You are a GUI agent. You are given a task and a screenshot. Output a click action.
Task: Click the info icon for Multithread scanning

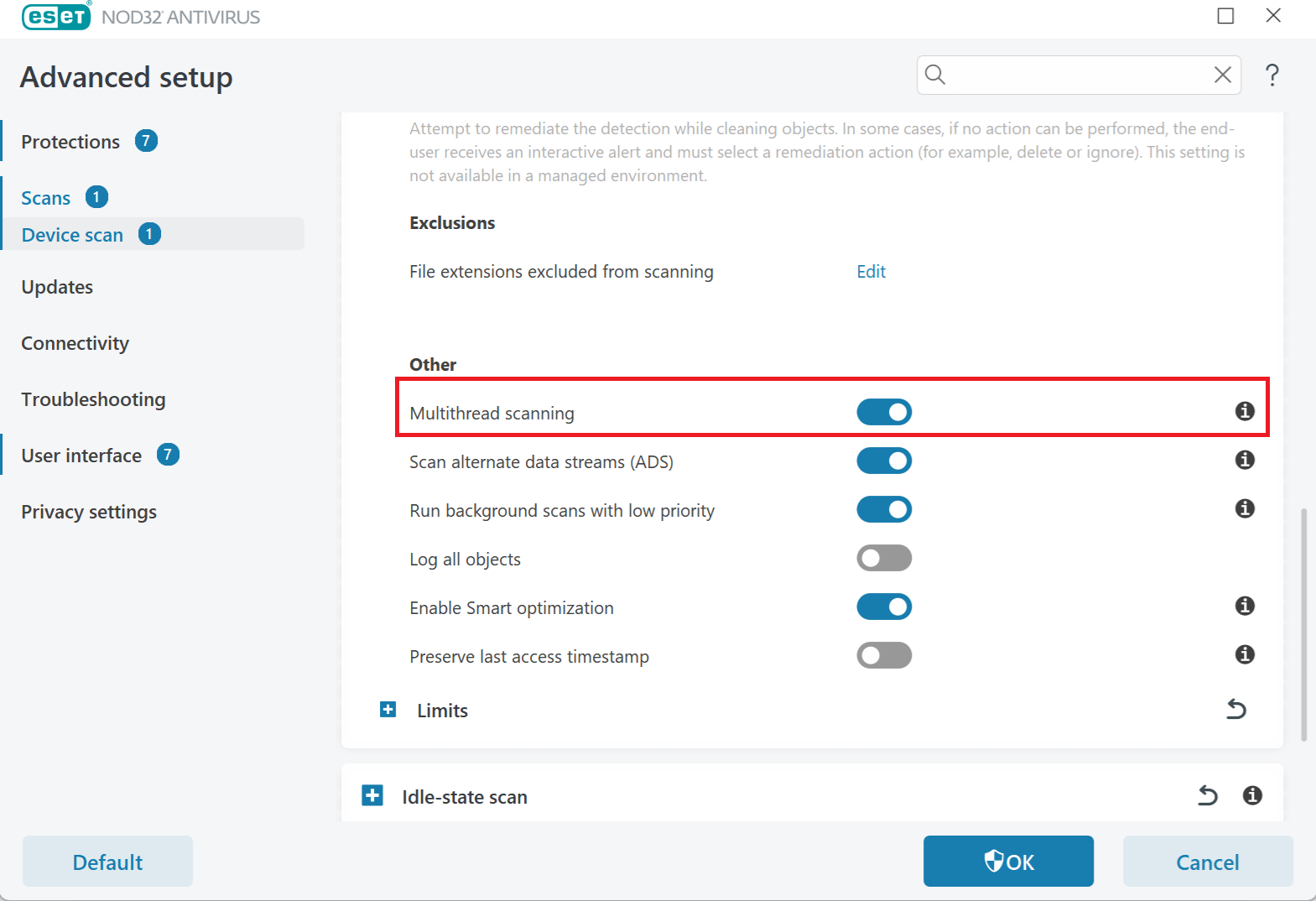pyautogui.click(x=1245, y=411)
